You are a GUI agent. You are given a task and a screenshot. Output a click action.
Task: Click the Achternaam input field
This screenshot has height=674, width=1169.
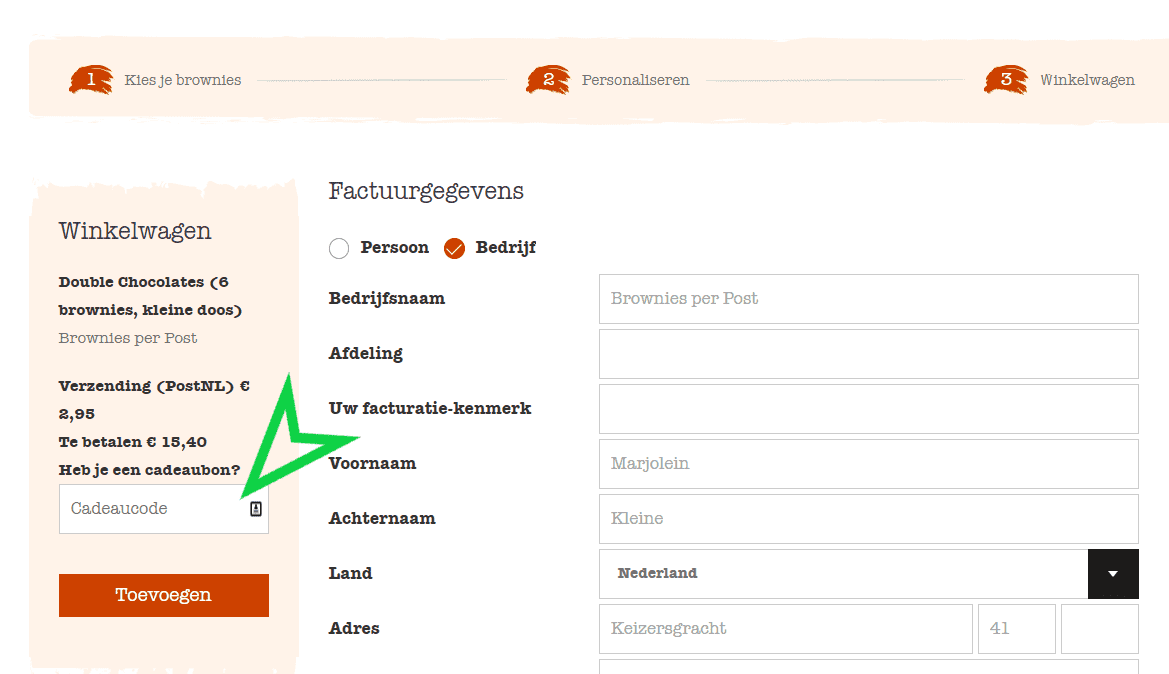868,519
